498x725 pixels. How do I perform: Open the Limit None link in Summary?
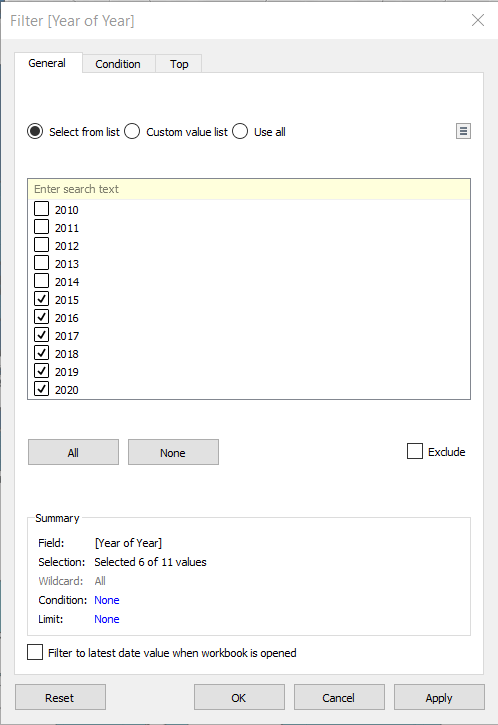(x=107, y=619)
